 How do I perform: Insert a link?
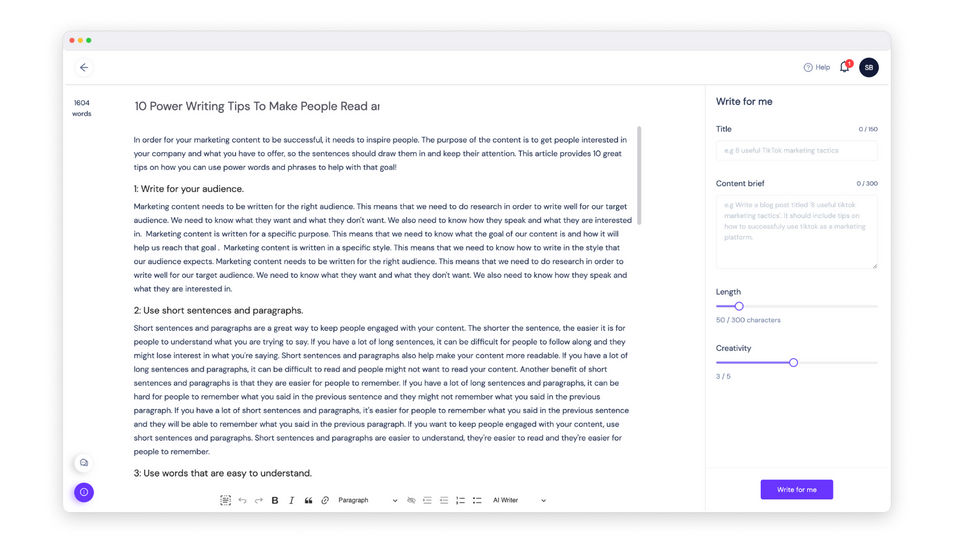[325, 500]
